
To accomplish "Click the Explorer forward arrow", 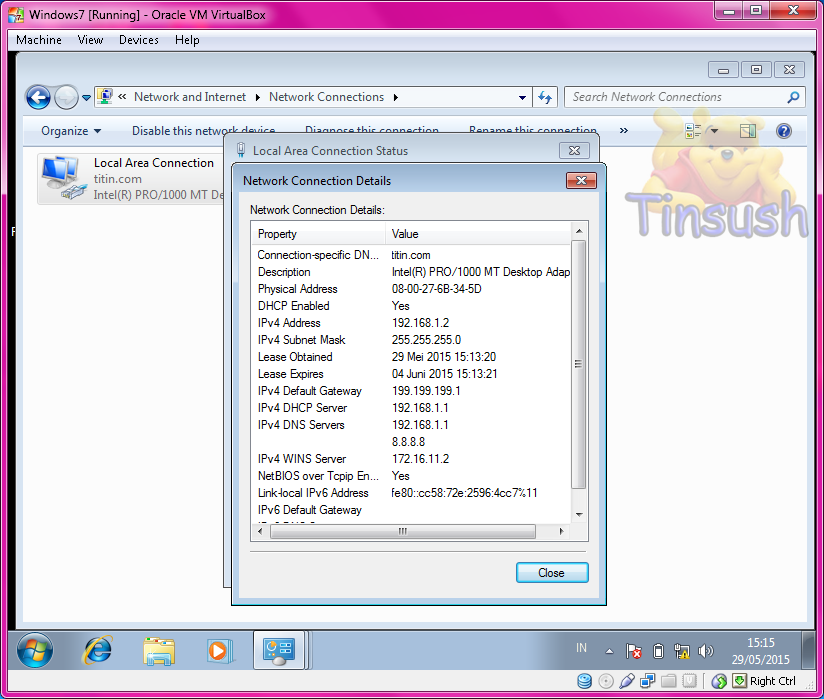I will tap(66, 98).
